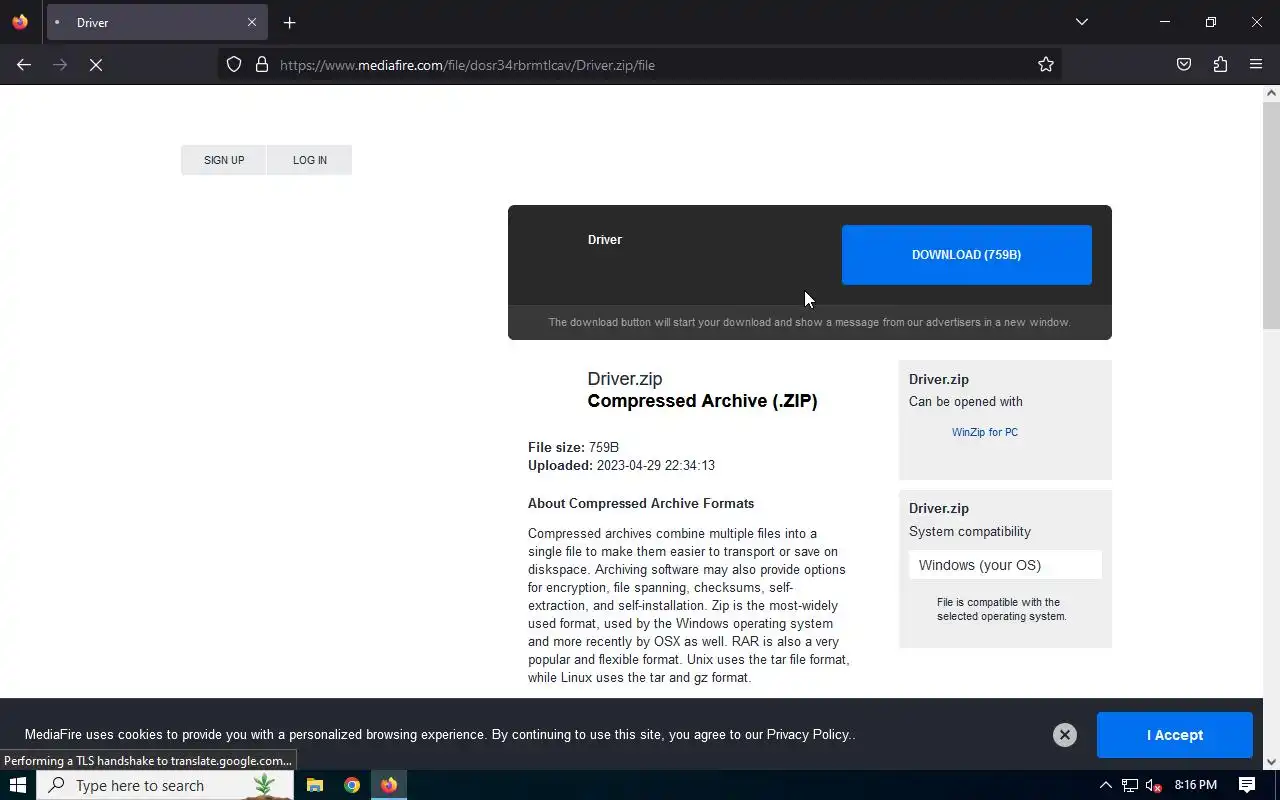
Task: Click the System compatibility label
Action: click(970, 532)
